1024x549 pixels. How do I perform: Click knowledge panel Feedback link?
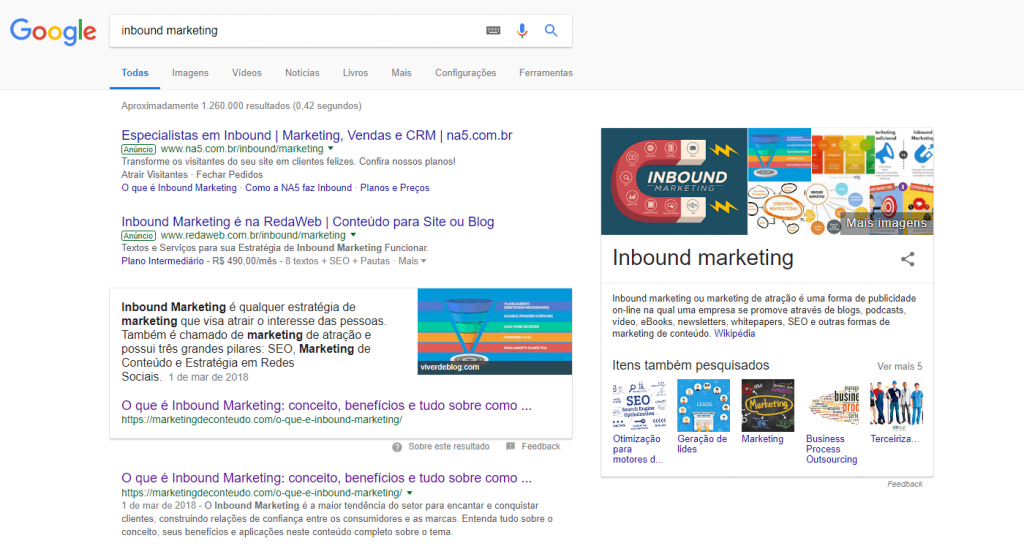tap(904, 484)
